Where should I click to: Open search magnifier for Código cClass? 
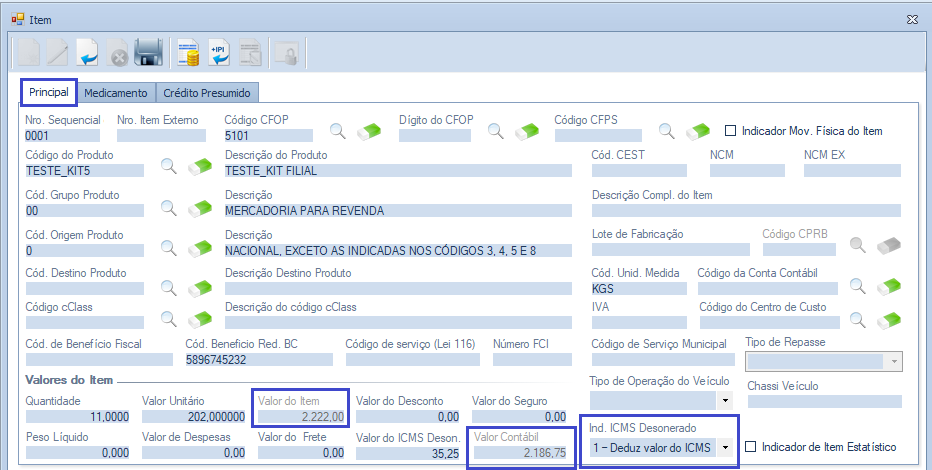[169, 320]
